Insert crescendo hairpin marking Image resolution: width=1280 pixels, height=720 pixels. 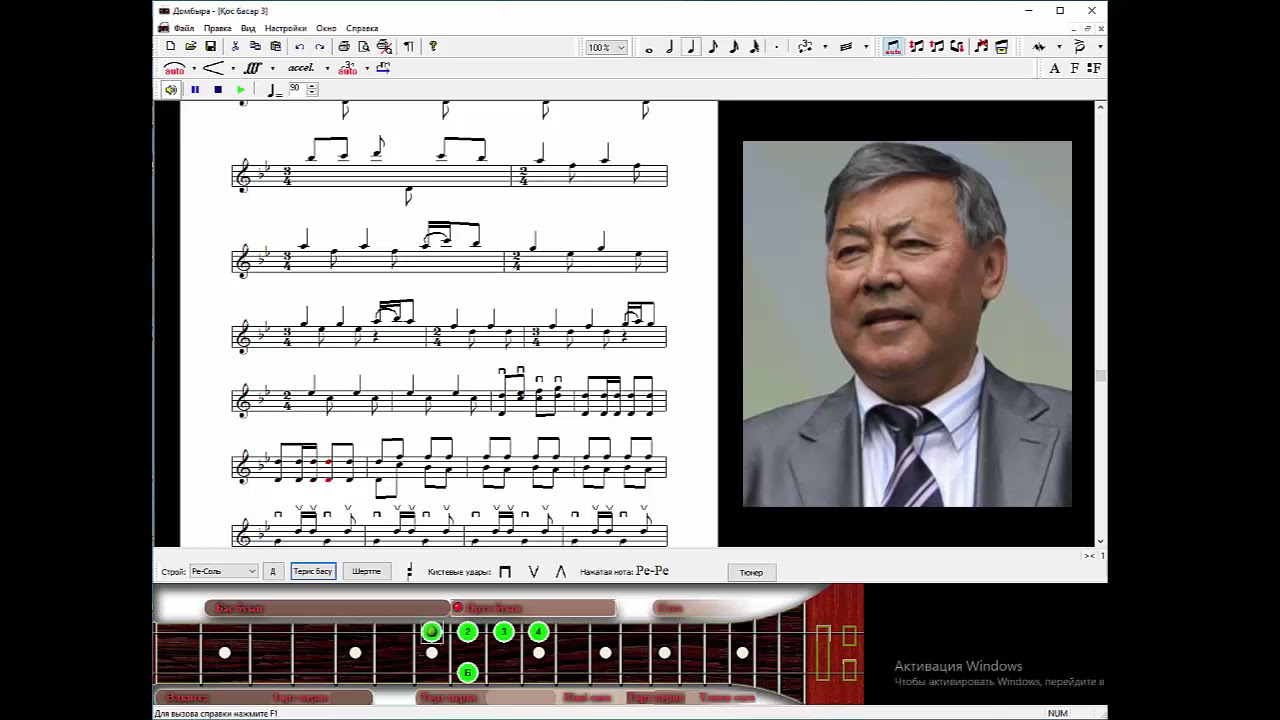[x=213, y=68]
